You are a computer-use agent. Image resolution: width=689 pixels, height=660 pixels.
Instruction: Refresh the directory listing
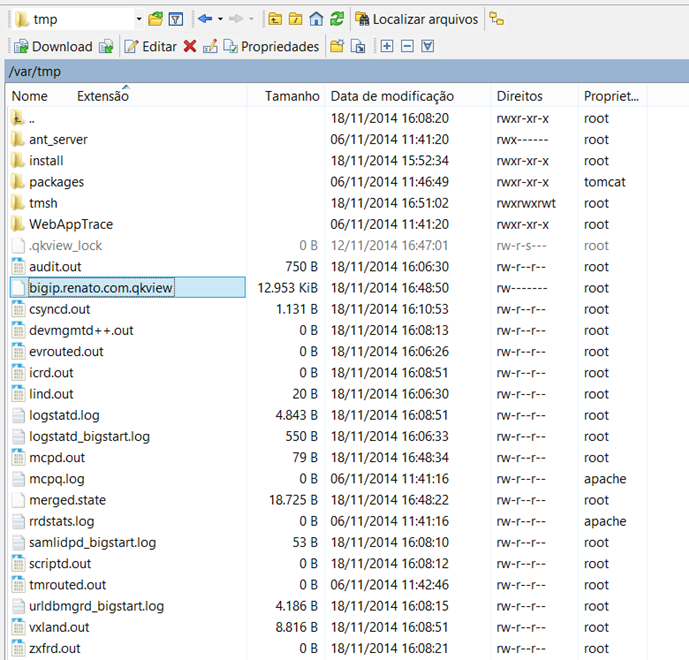click(x=337, y=19)
